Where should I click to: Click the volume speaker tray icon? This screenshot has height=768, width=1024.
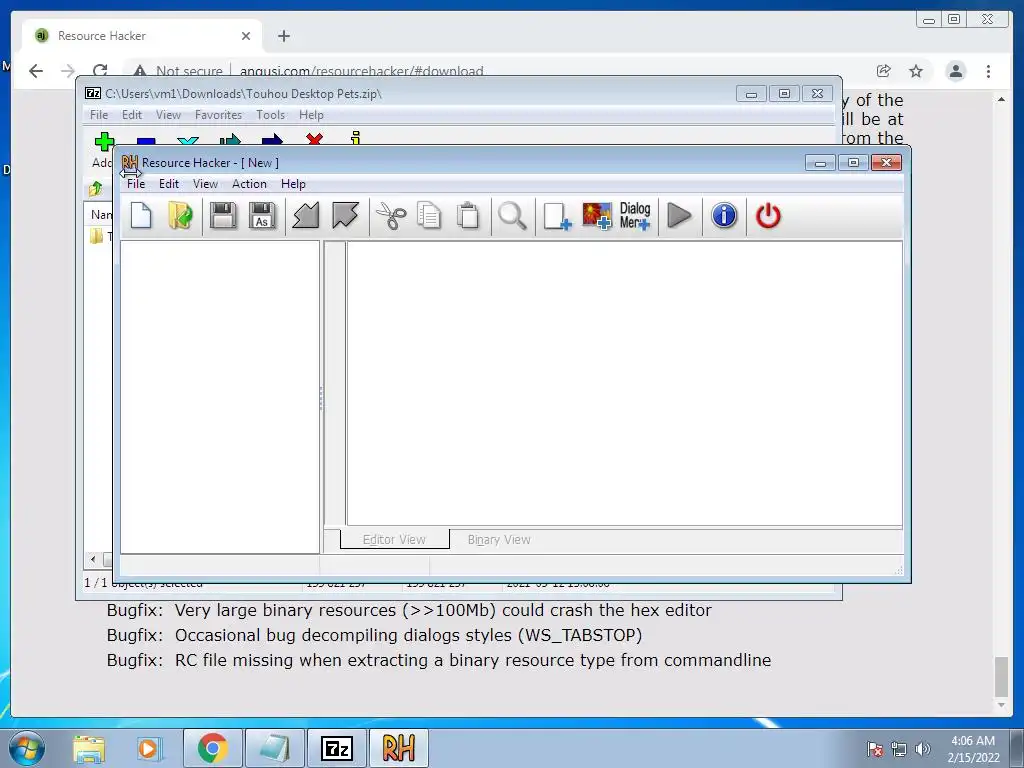pyautogui.click(x=922, y=748)
